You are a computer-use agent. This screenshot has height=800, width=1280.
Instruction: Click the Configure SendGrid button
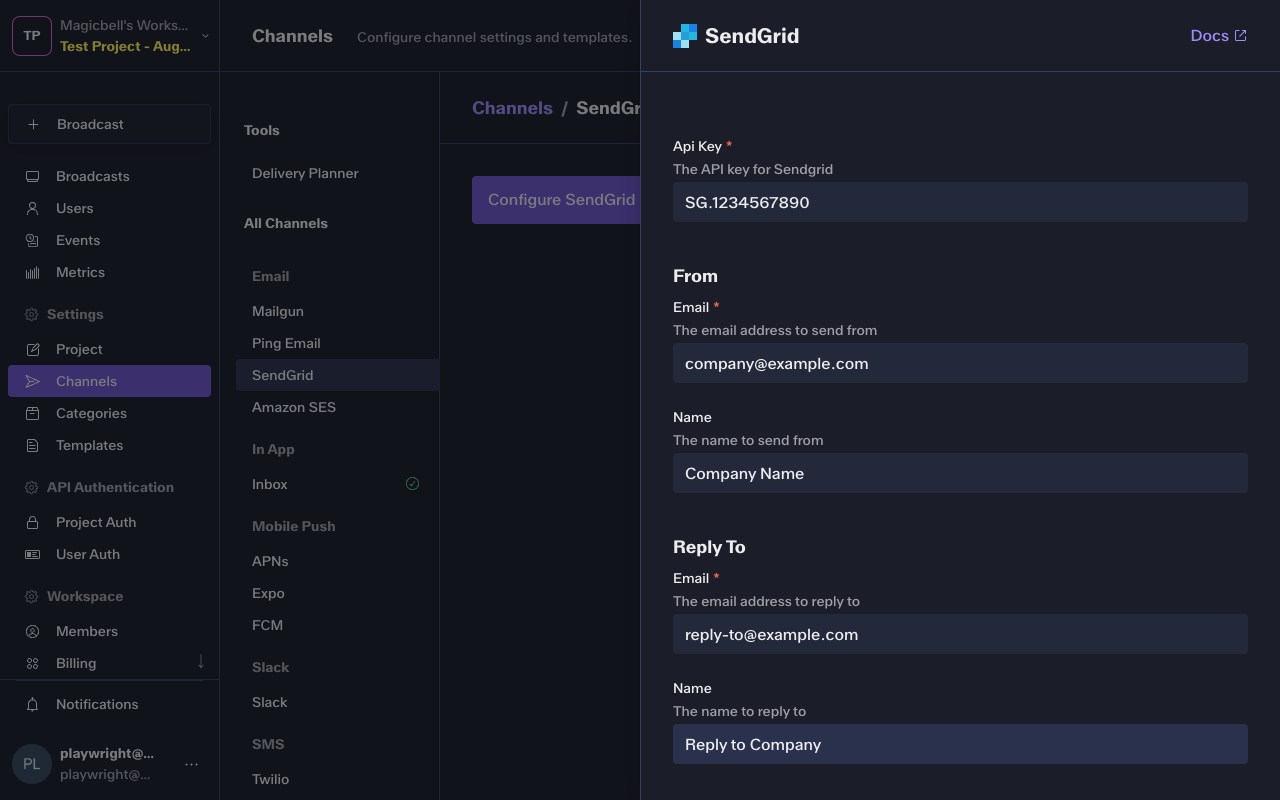point(556,200)
